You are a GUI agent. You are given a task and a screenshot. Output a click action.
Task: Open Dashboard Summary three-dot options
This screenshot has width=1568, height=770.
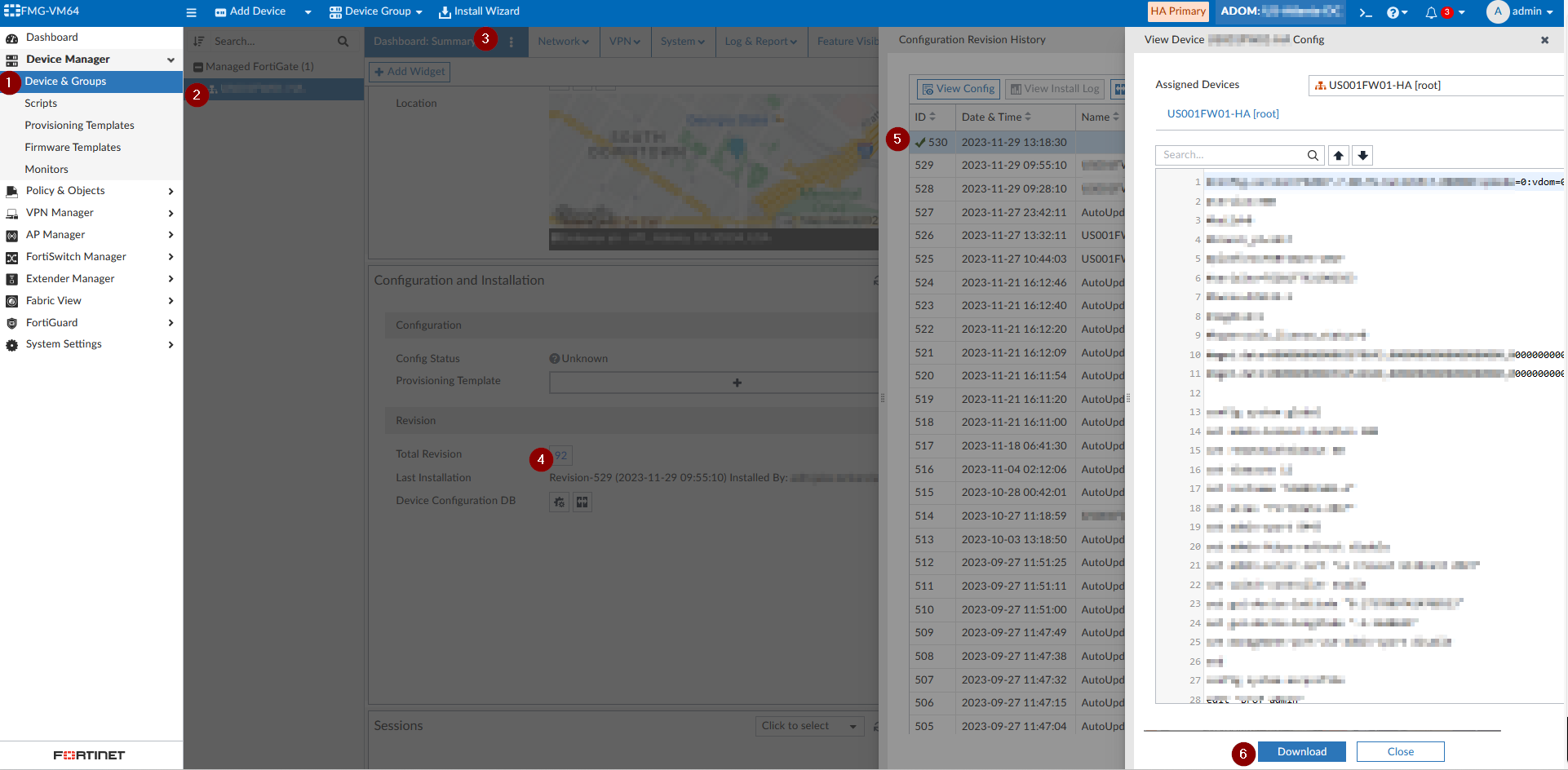[512, 42]
